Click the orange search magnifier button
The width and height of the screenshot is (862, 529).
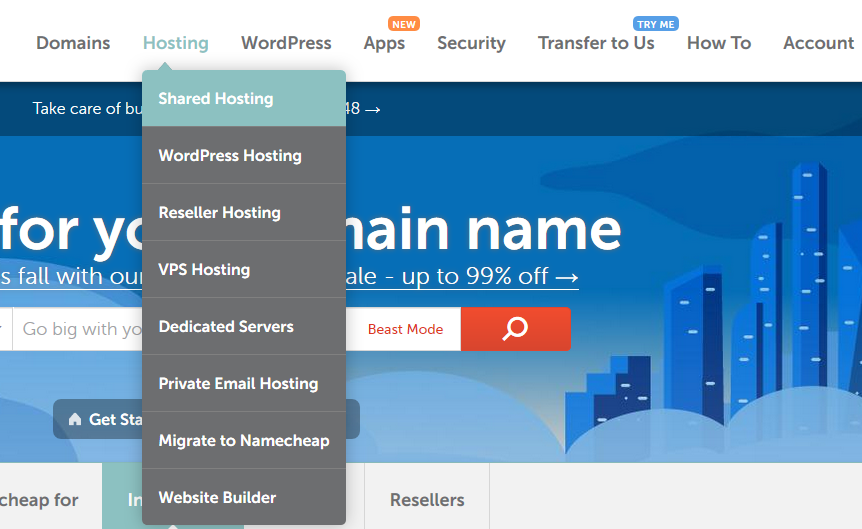point(516,329)
